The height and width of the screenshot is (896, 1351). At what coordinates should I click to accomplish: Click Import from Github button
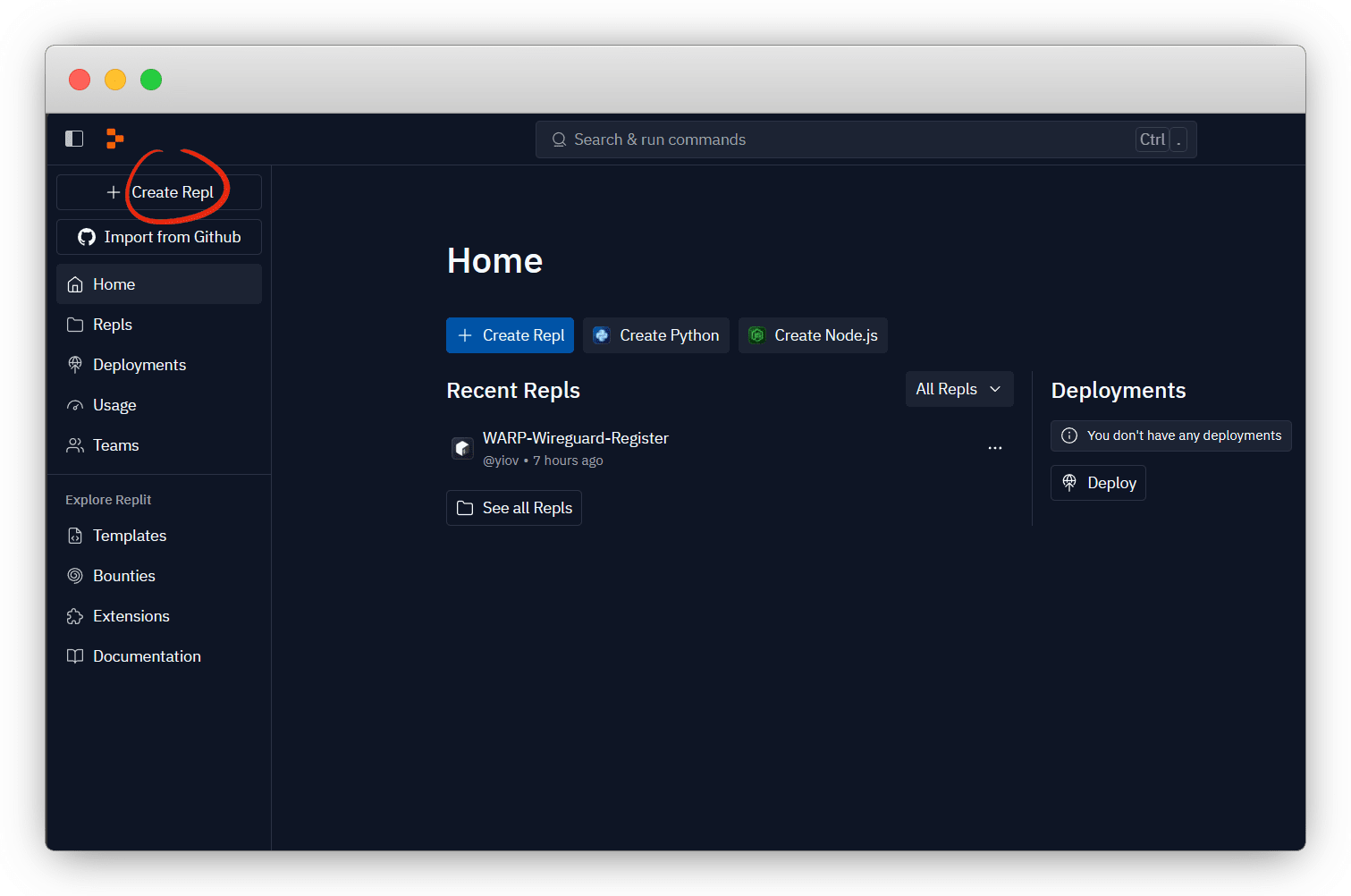tap(159, 237)
